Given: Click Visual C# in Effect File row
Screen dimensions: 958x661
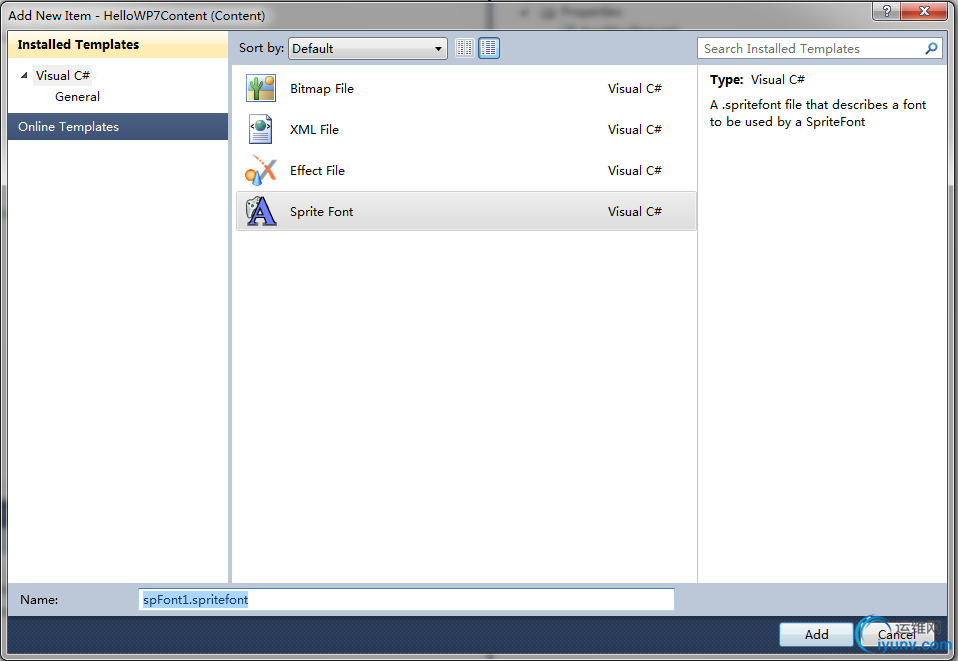Looking at the screenshot, I should pyautogui.click(x=634, y=170).
